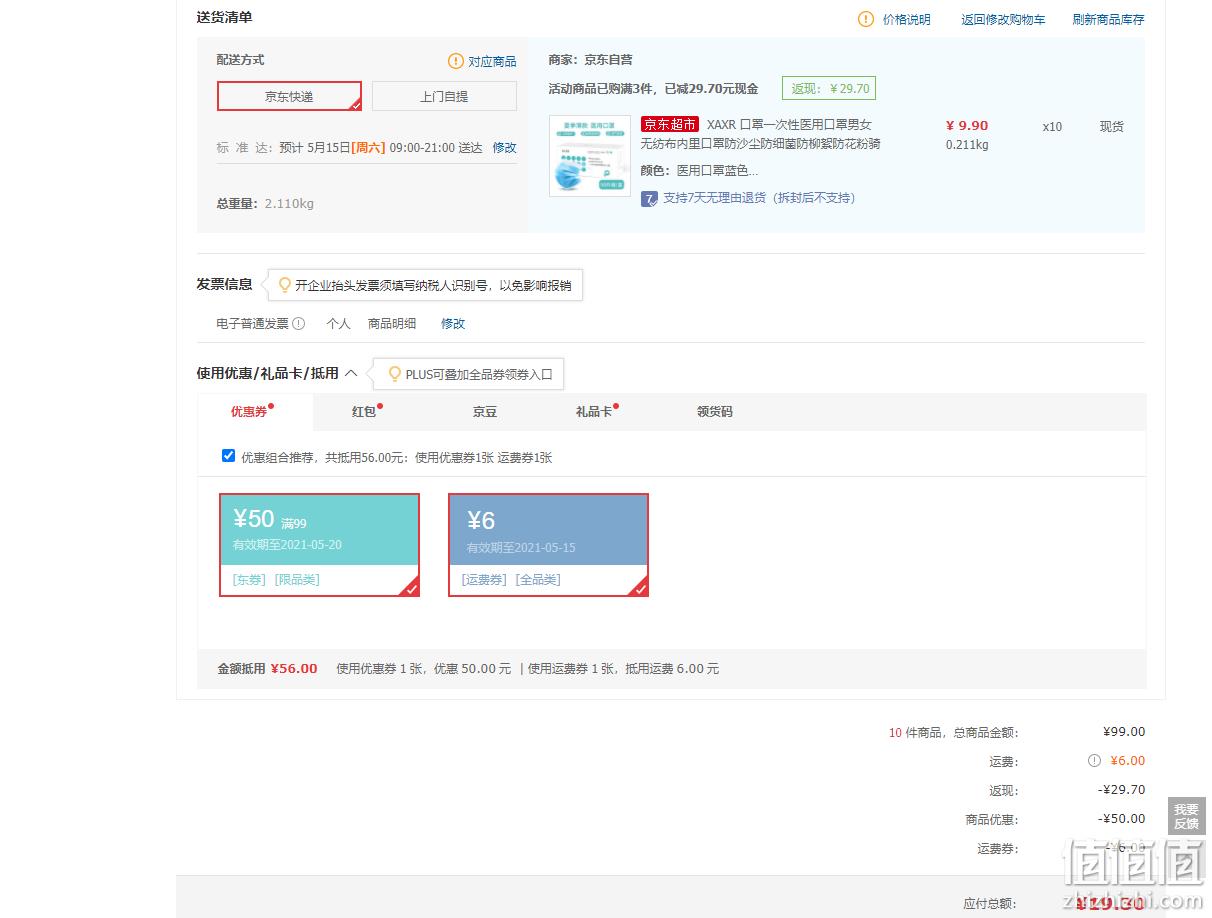1212x918 pixels.
Task: Click the 现货 stock status
Action: (1112, 127)
